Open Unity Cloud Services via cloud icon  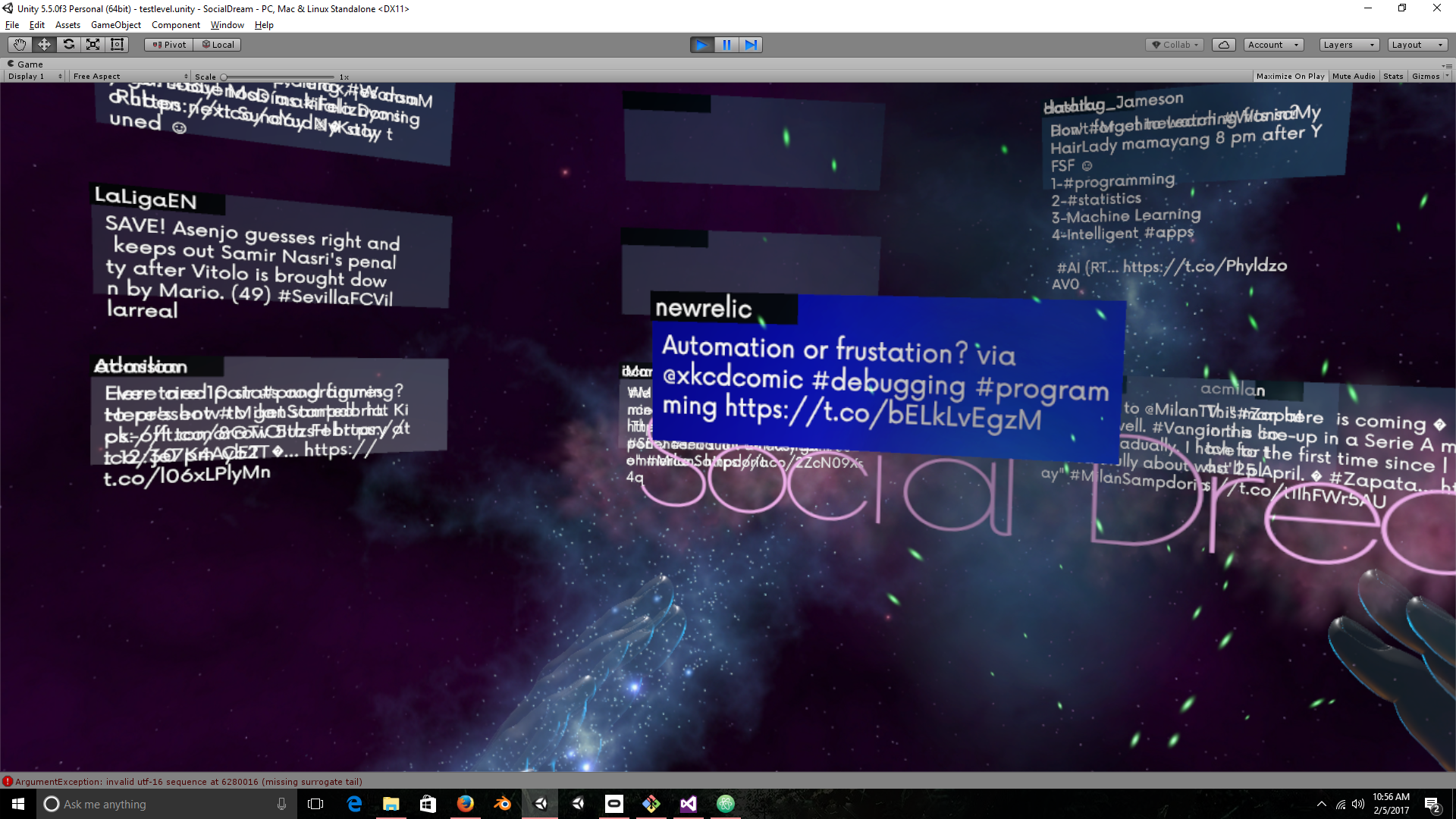1224,44
